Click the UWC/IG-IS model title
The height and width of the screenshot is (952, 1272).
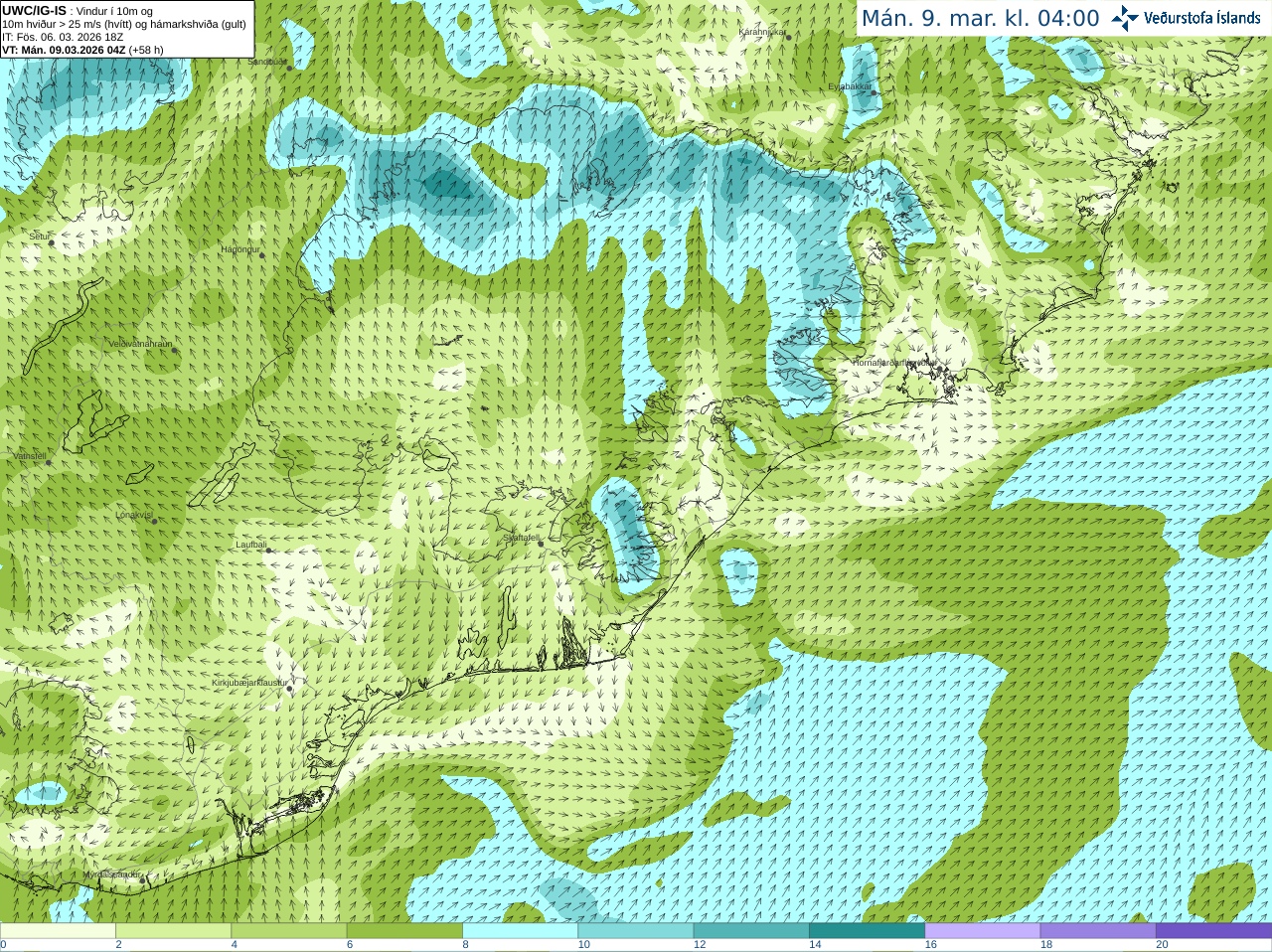pos(34,11)
